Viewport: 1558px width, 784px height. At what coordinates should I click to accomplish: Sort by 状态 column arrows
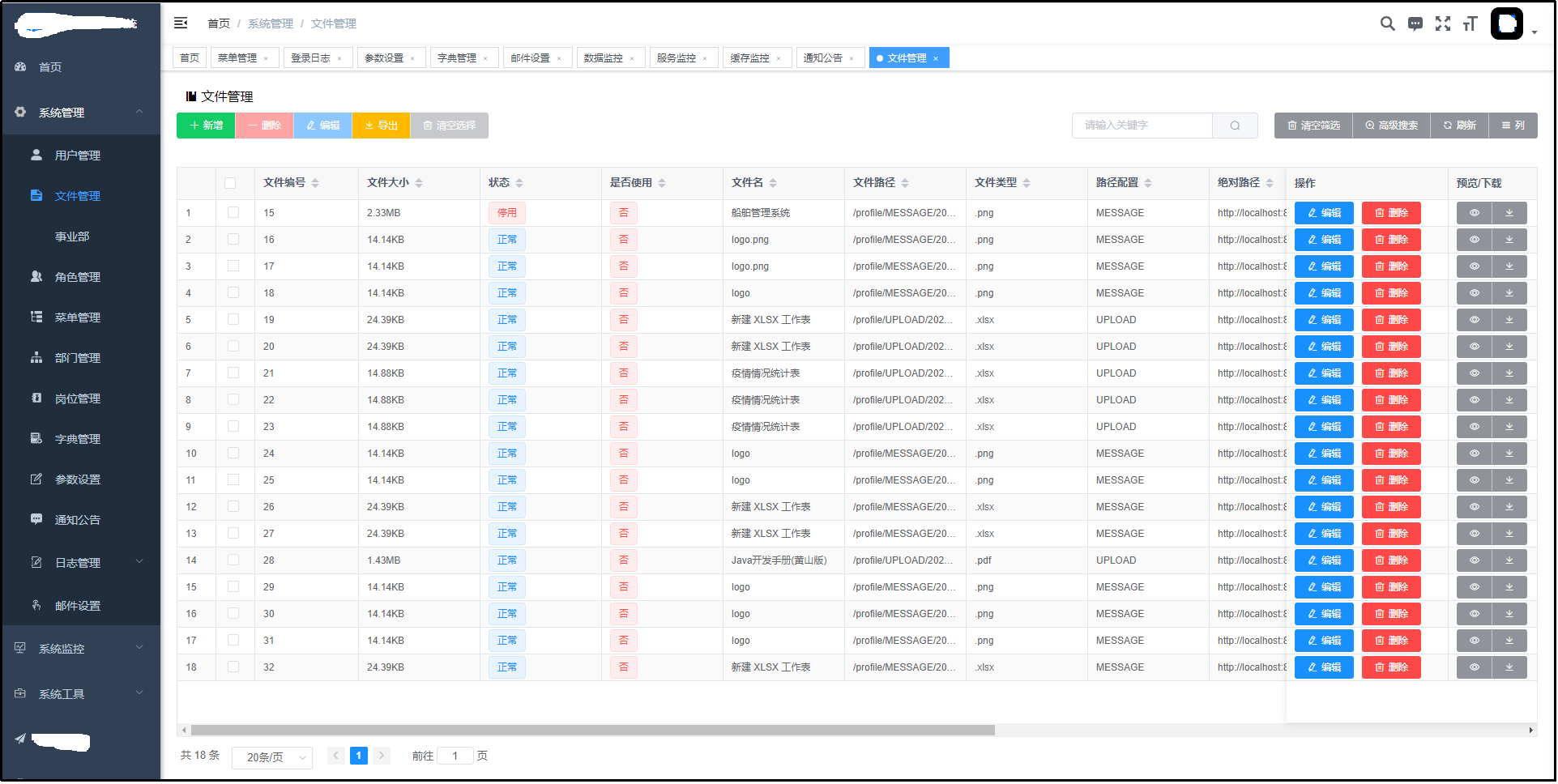pos(519,183)
